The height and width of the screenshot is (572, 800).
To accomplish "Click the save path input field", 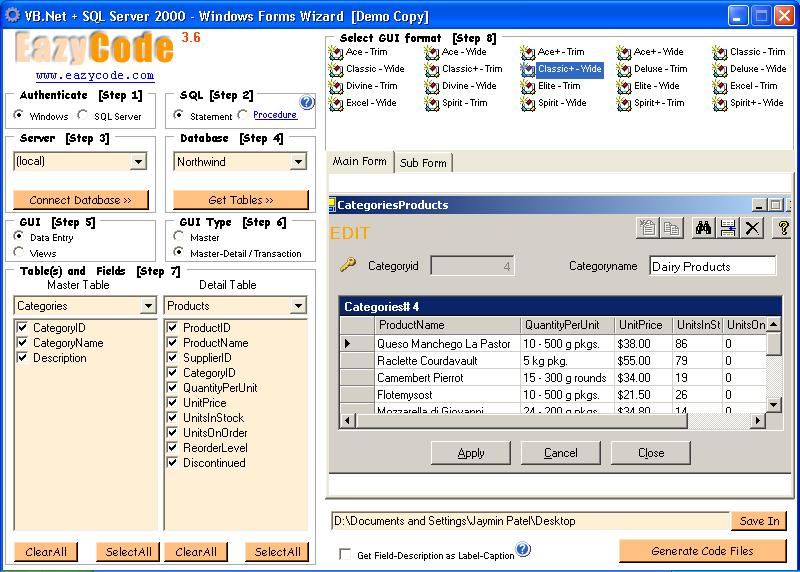I will point(531,521).
